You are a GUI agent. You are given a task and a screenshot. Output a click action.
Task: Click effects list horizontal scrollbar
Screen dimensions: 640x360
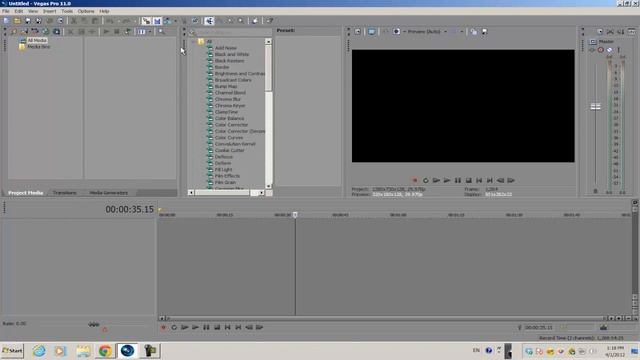pyautogui.click(x=226, y=193)
